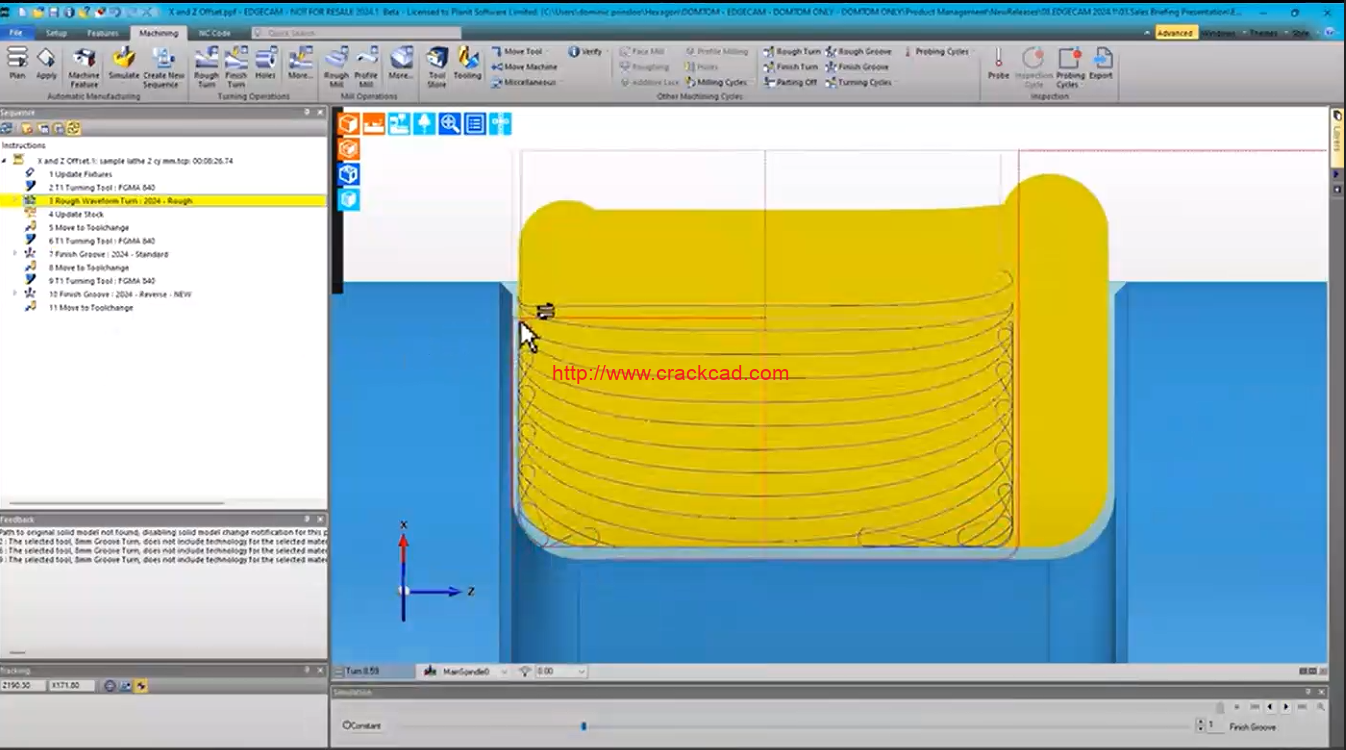
Task: Select the Rough Waveform Turn instruction row
Action: click(163, 201)
